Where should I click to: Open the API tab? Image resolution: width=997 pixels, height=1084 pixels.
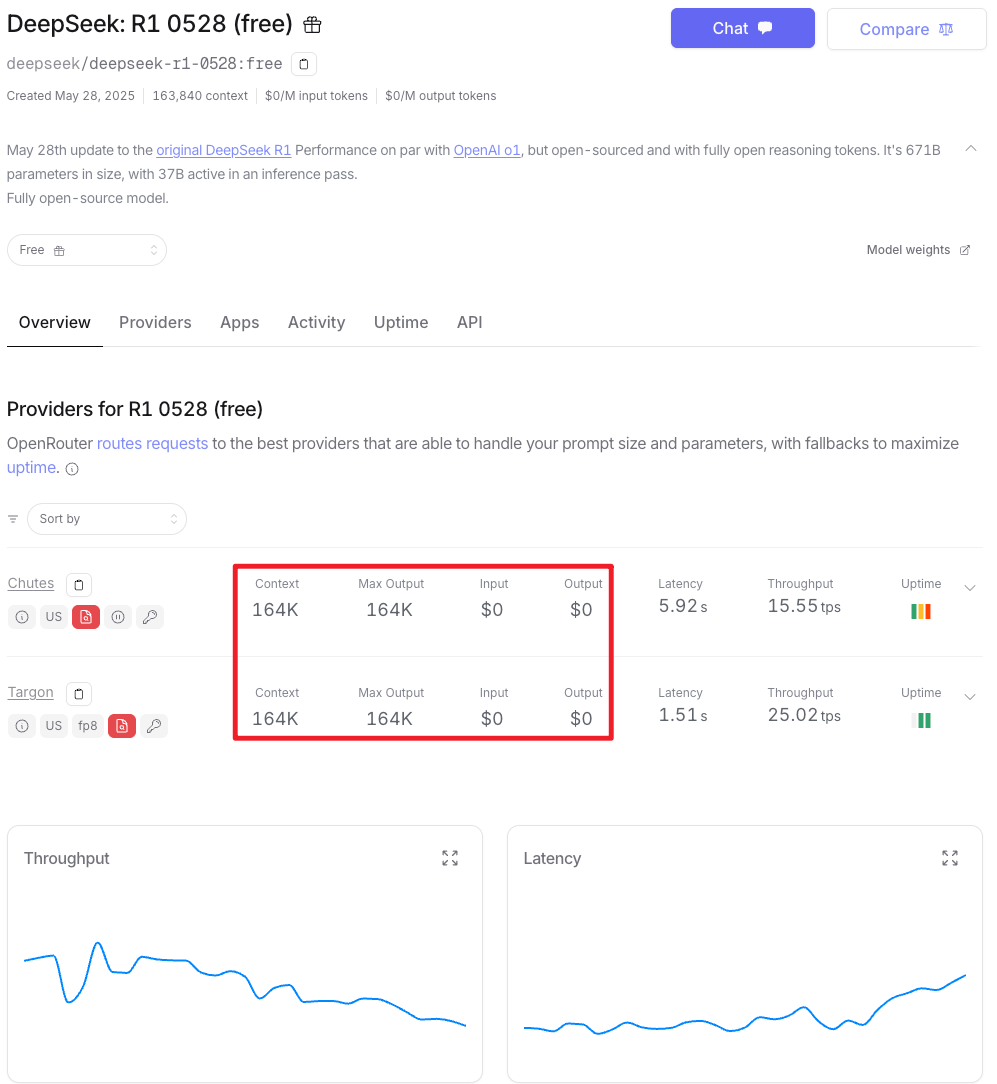pyautogui.click(x=469, y=323)
